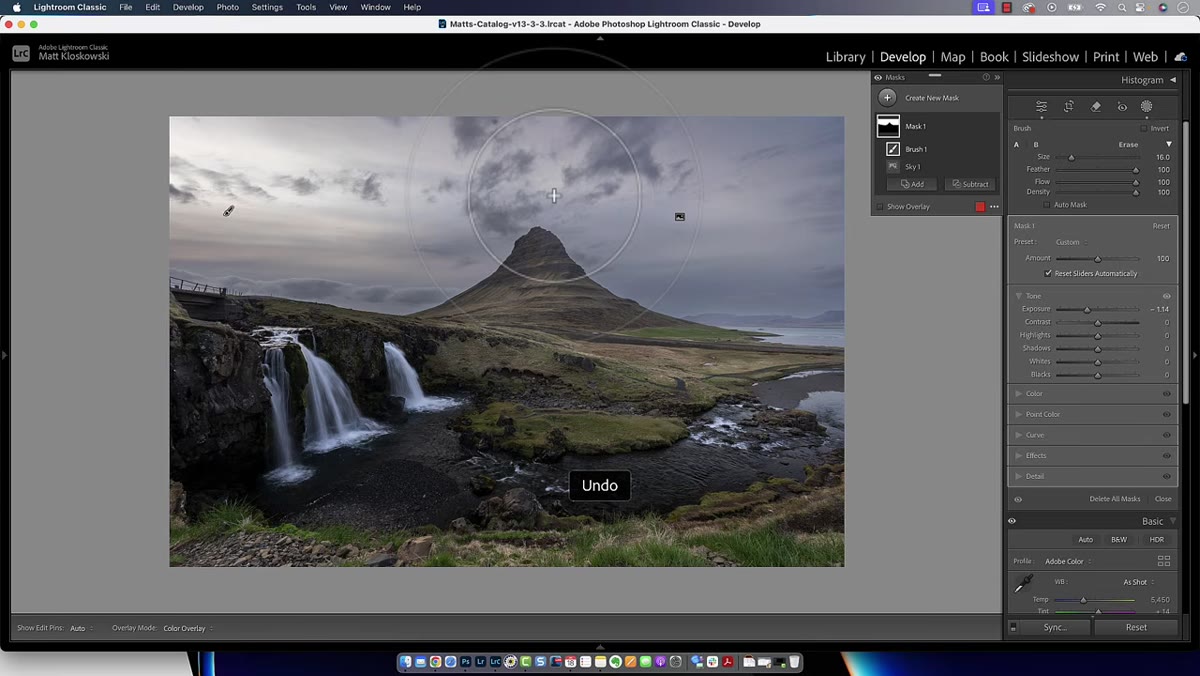This screenshot has height=676, width=1200.
Task: Select the Crop tool icon
Action: [x=1068, y=106]
